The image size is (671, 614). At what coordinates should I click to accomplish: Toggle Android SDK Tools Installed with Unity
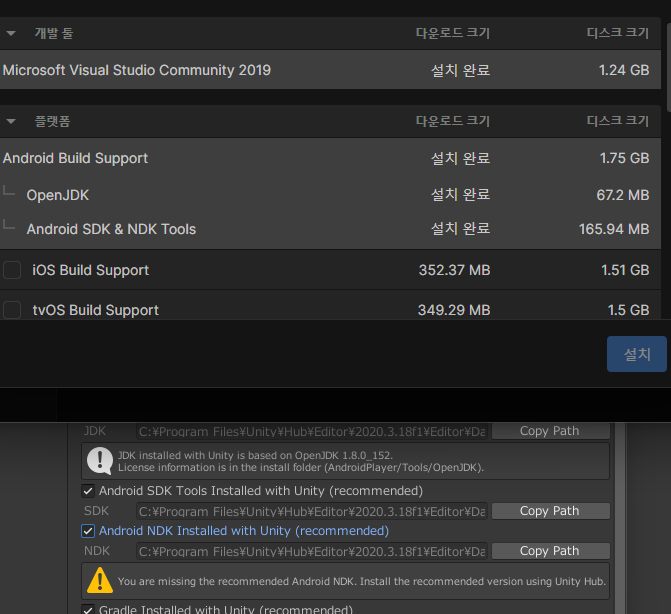[x=88, y=491]
